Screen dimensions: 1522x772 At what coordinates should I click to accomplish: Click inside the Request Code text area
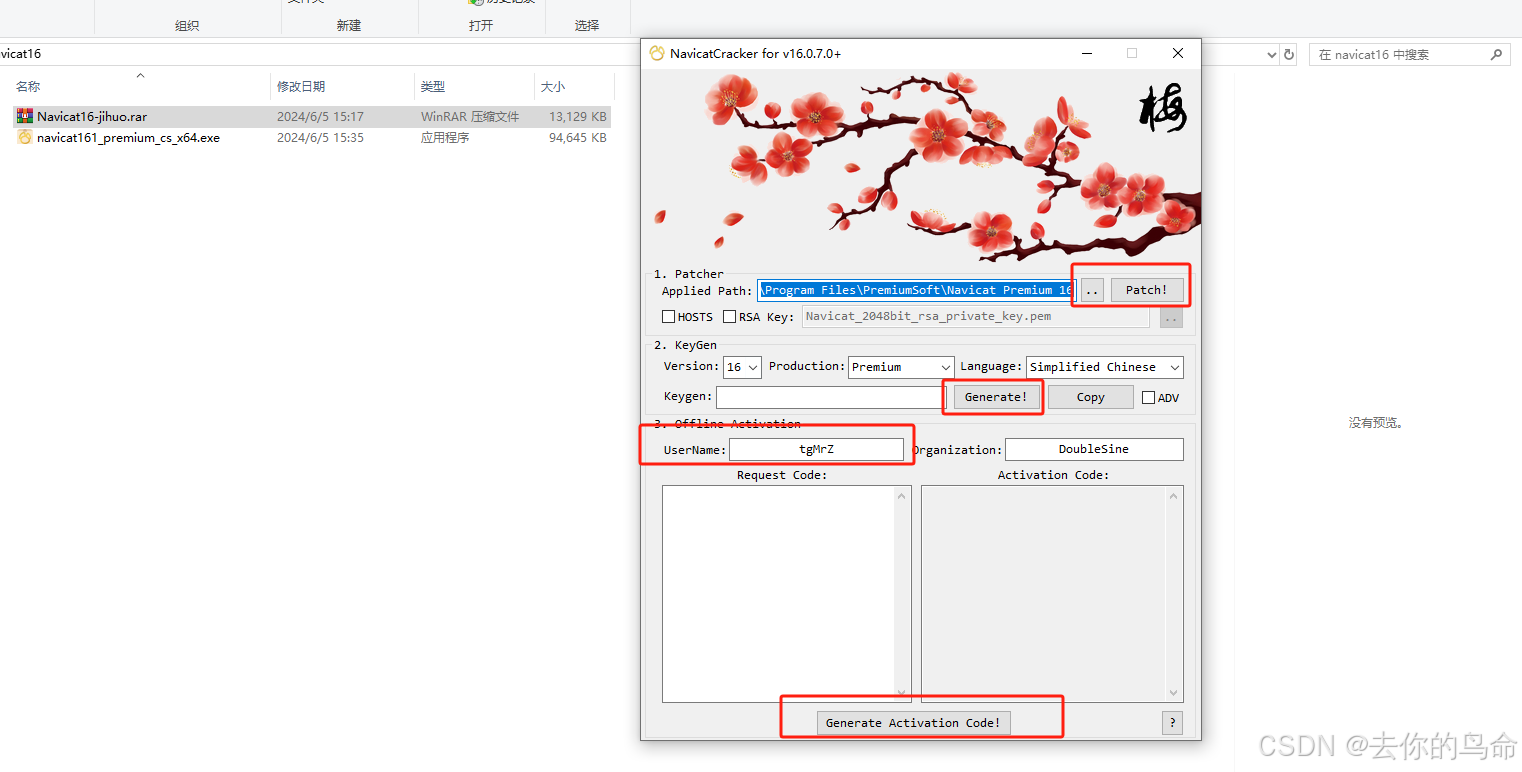click(x=779, y=594)
